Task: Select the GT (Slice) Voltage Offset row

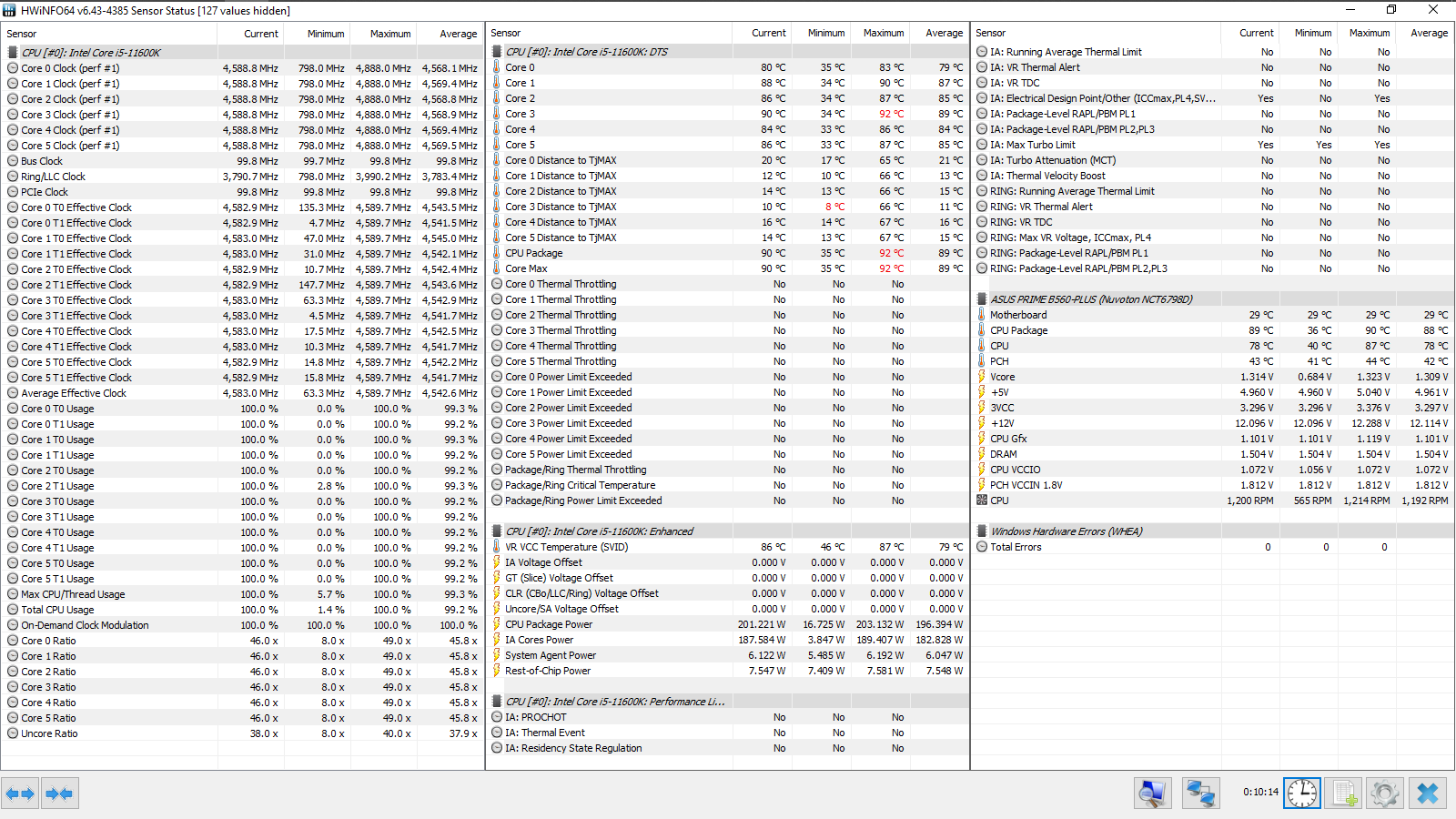Action: pyautogui.click(x=727, y=578)
